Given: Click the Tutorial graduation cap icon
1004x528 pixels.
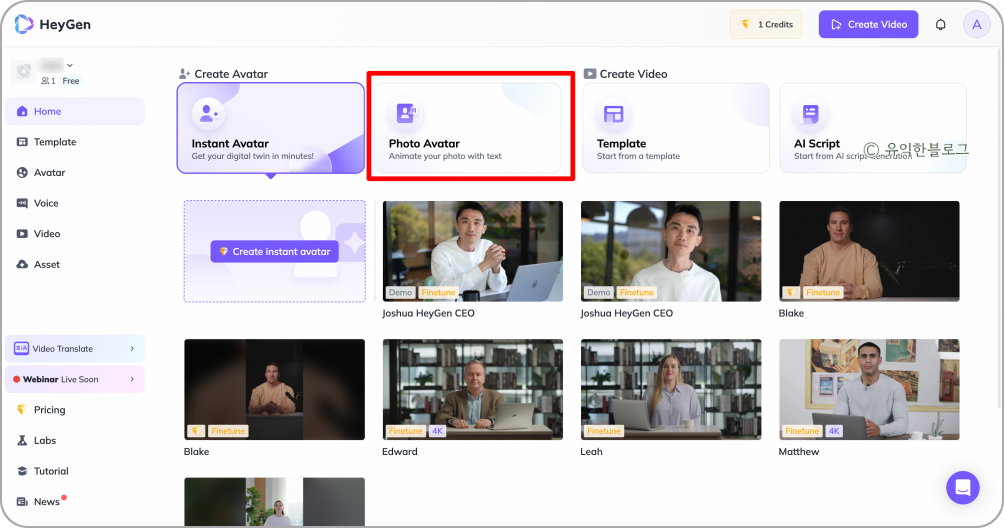Looking at the screenshot, I should coord(22,471).
